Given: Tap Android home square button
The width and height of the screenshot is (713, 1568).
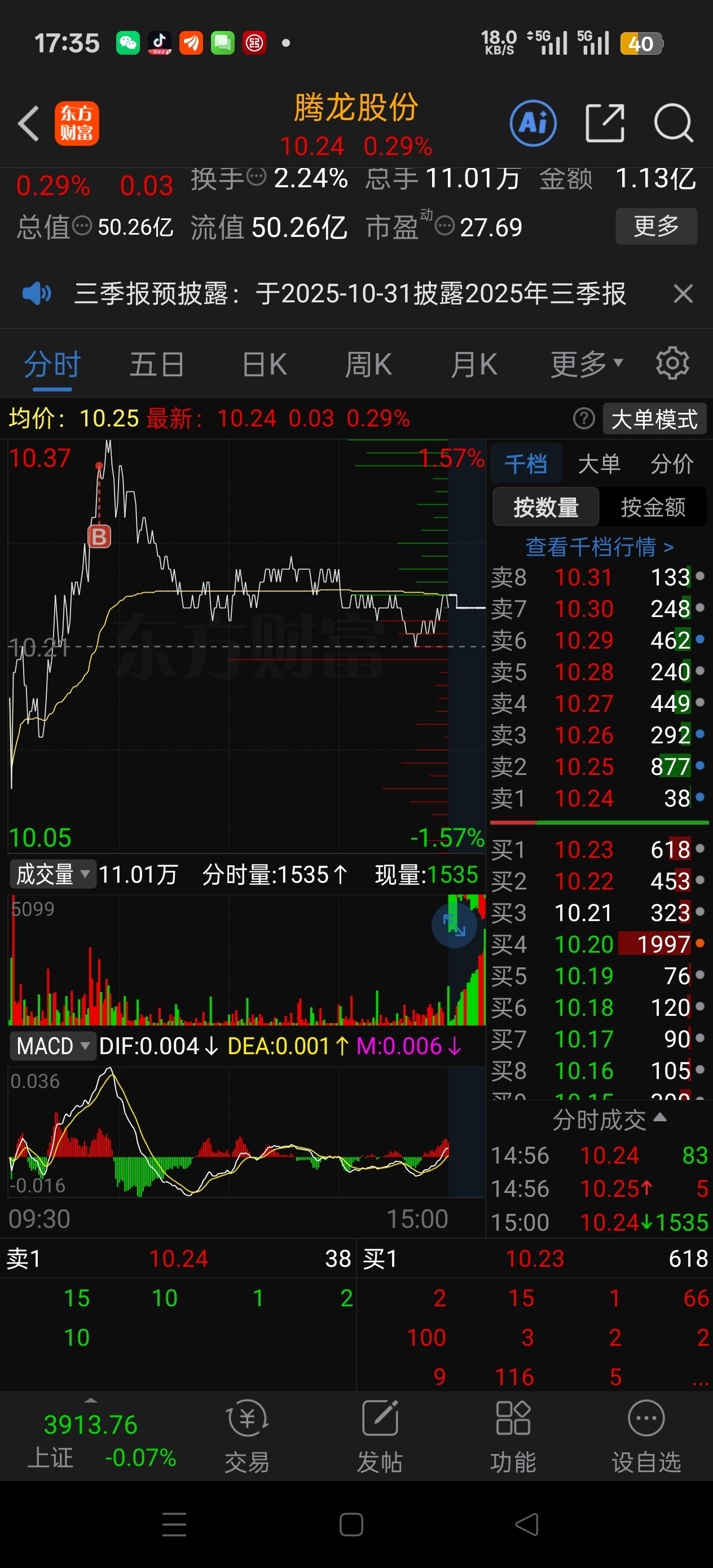Looking at the screenshot, I should click(x=351, y=1524).
